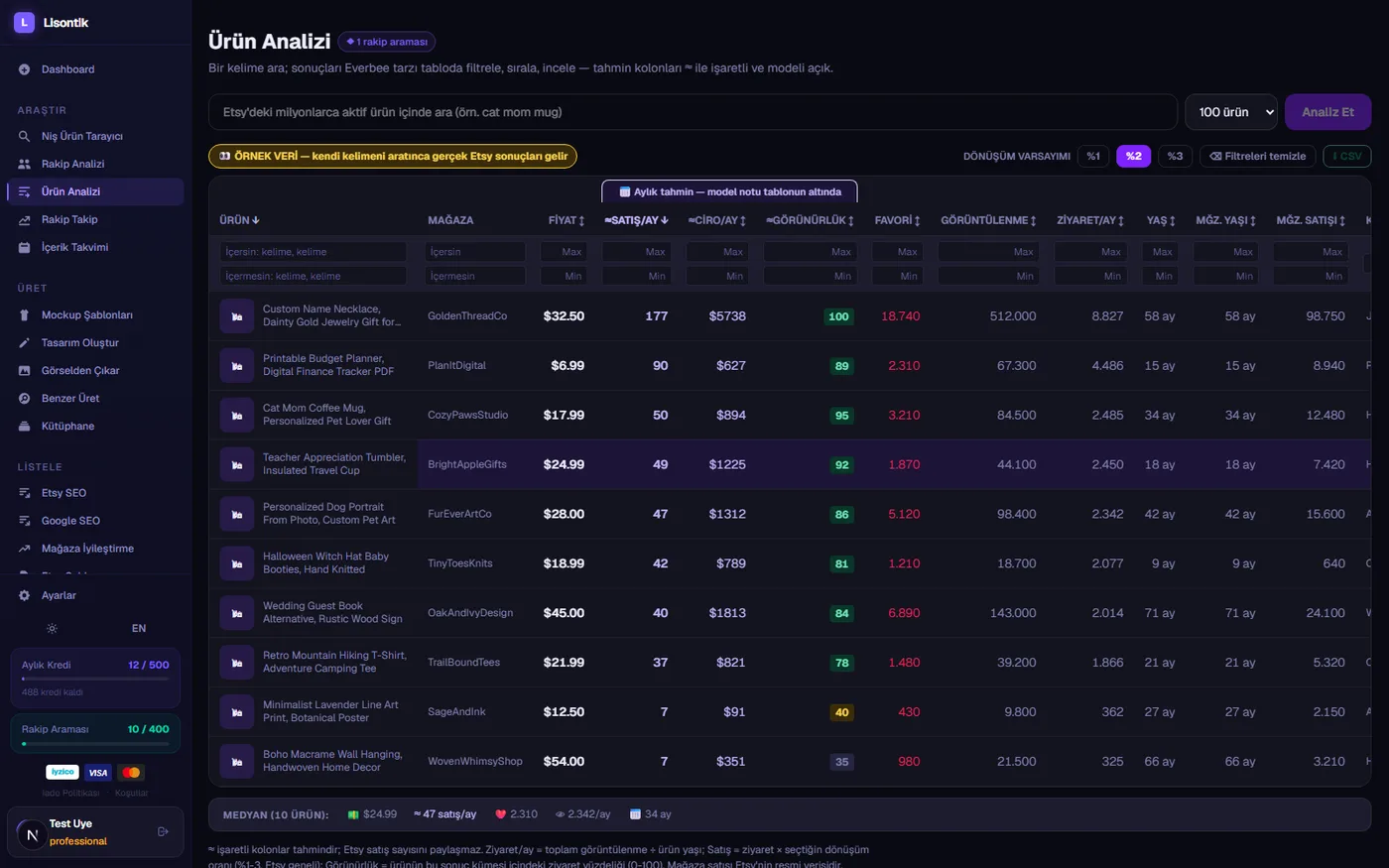The height and width of the screenshot is (868, 1389).
Task: Click the Lisontik logo icon
Action: (24, 22)
